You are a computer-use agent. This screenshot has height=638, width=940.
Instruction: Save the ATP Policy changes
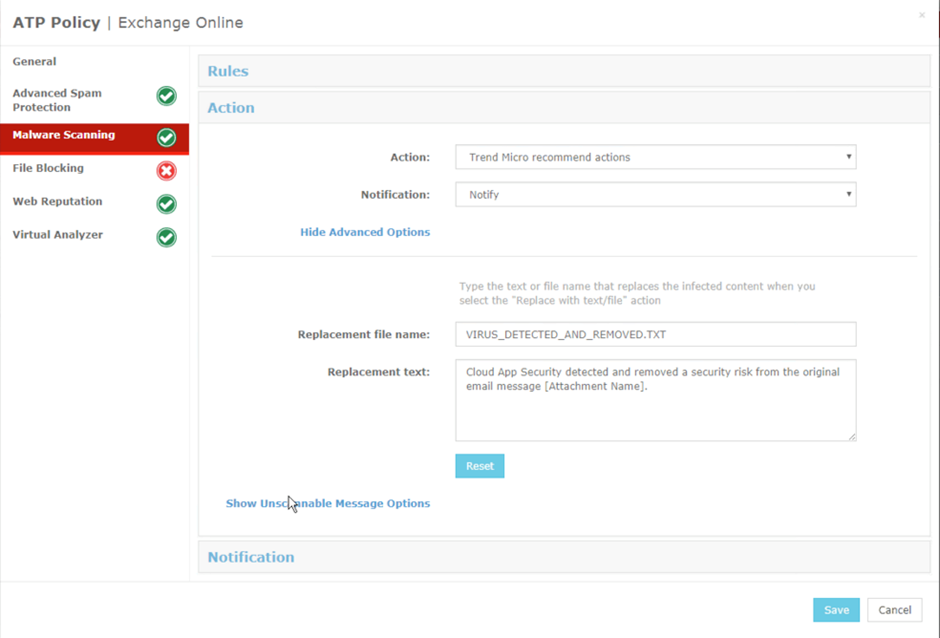[836, 609]
